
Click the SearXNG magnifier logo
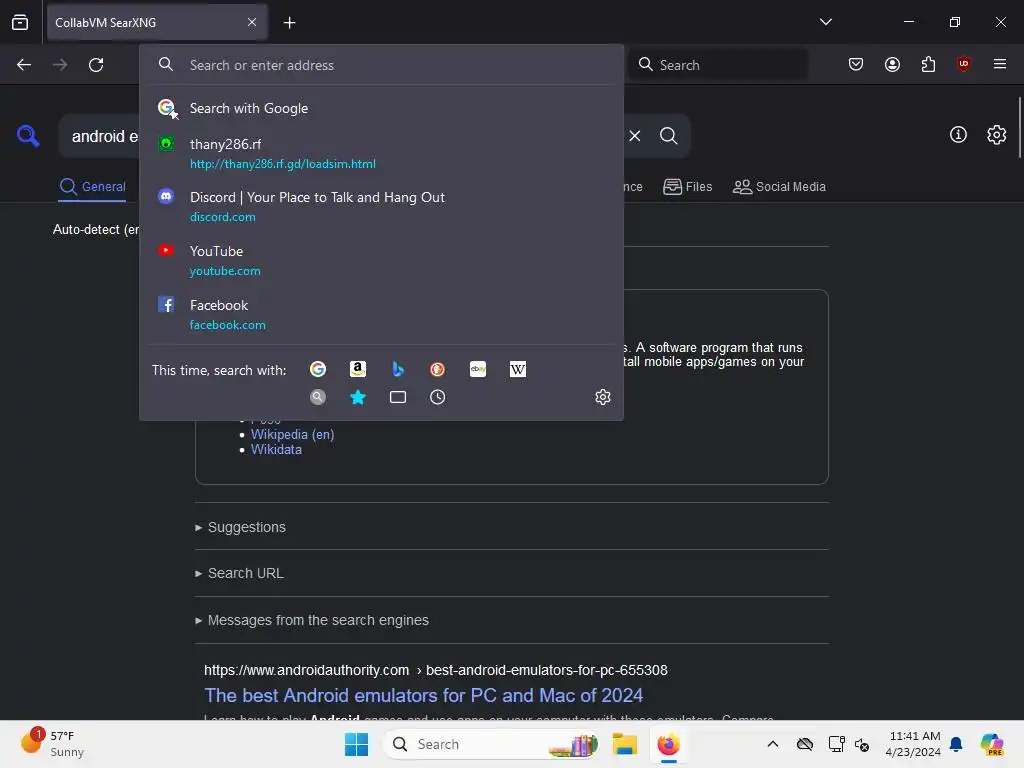click(28, 136)
